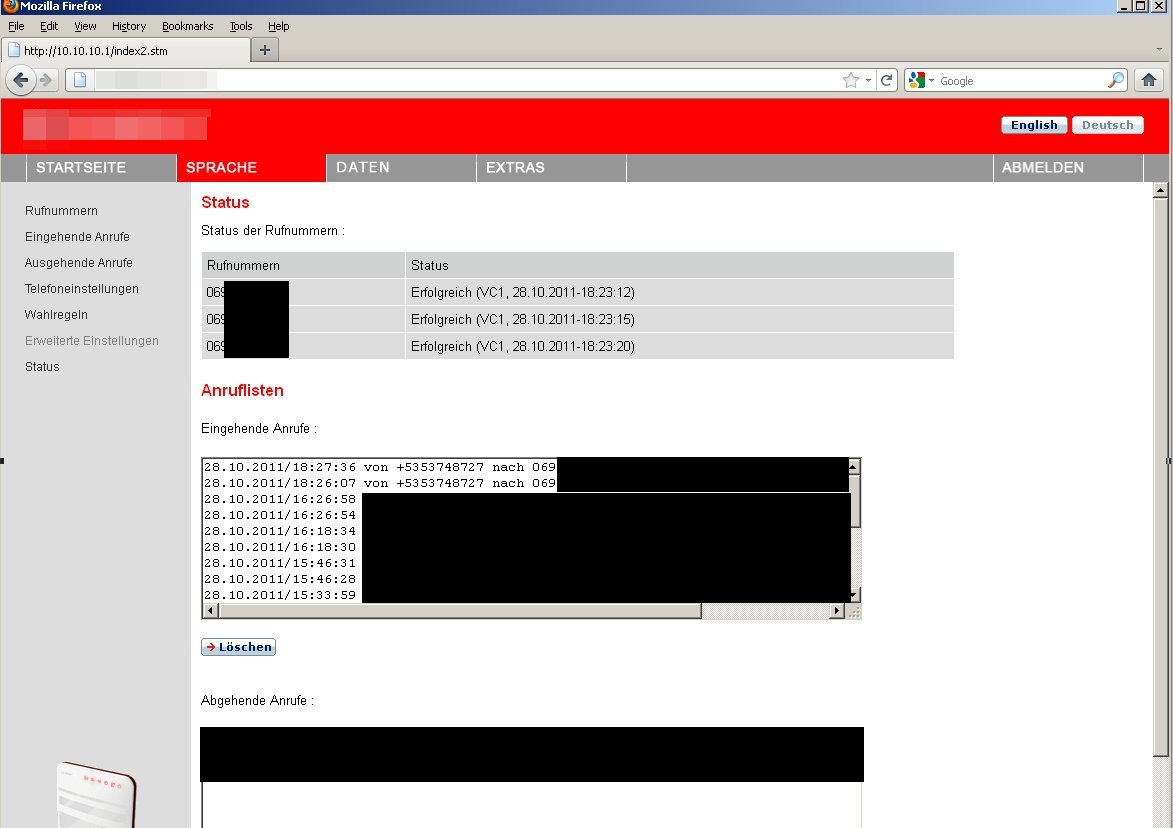Reload page with the refresh icon

tap(886, 81)
